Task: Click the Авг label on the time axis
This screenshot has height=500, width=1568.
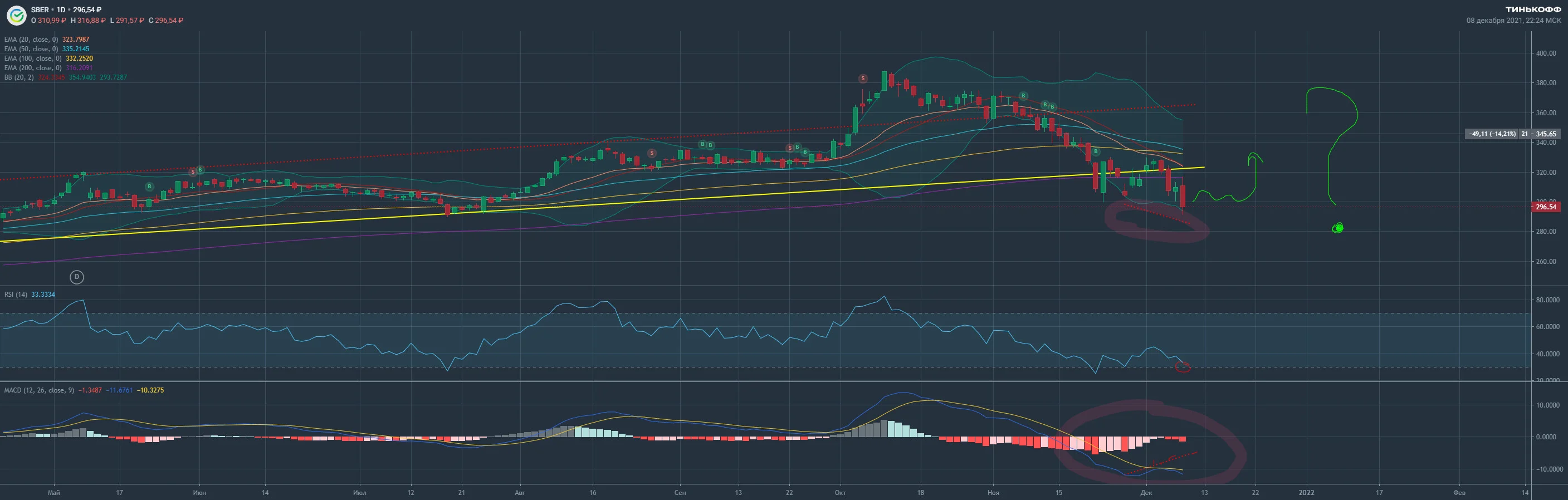Action: [x=520, y=493]
